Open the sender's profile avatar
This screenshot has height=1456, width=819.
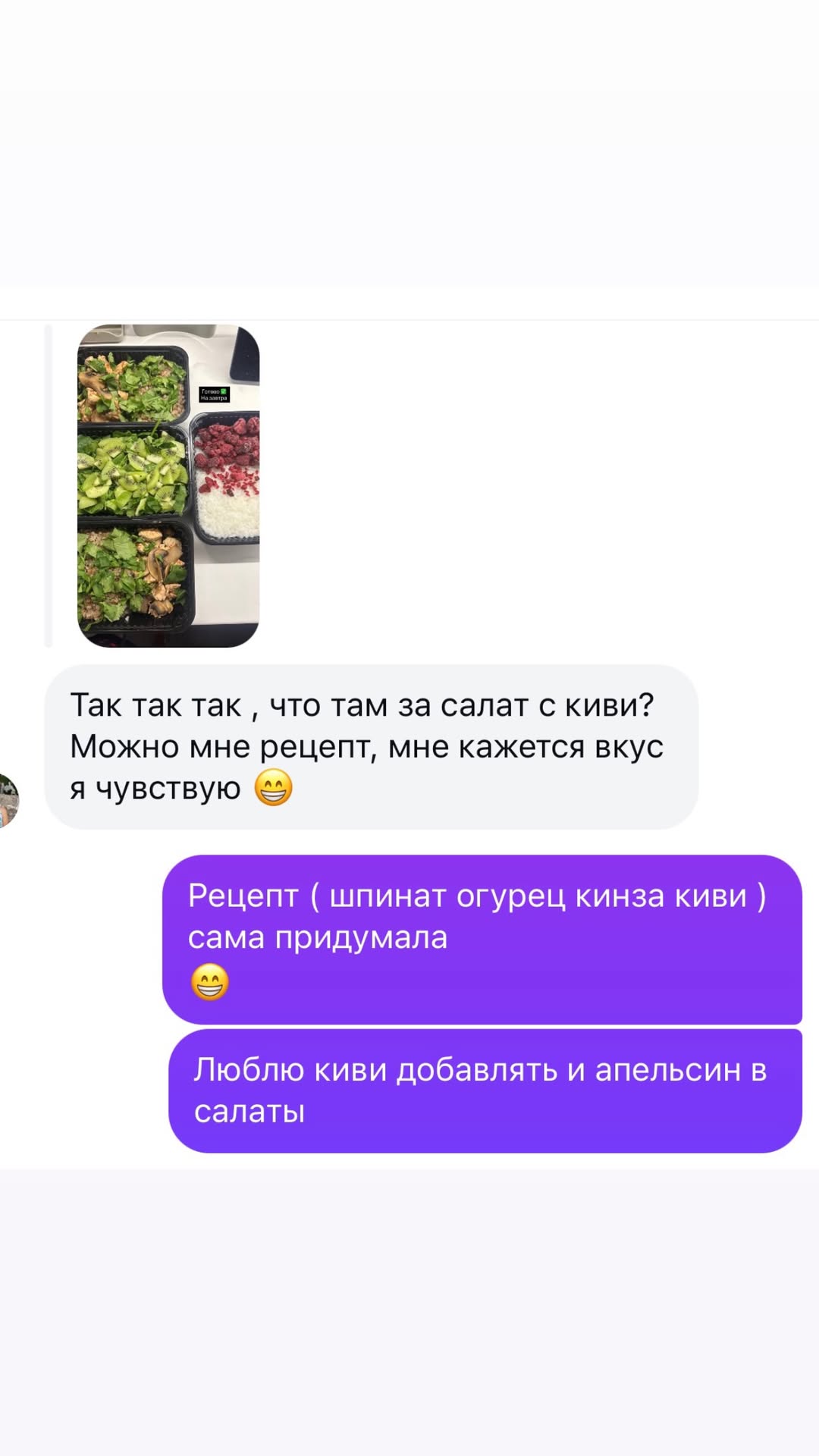pos(8,801)
